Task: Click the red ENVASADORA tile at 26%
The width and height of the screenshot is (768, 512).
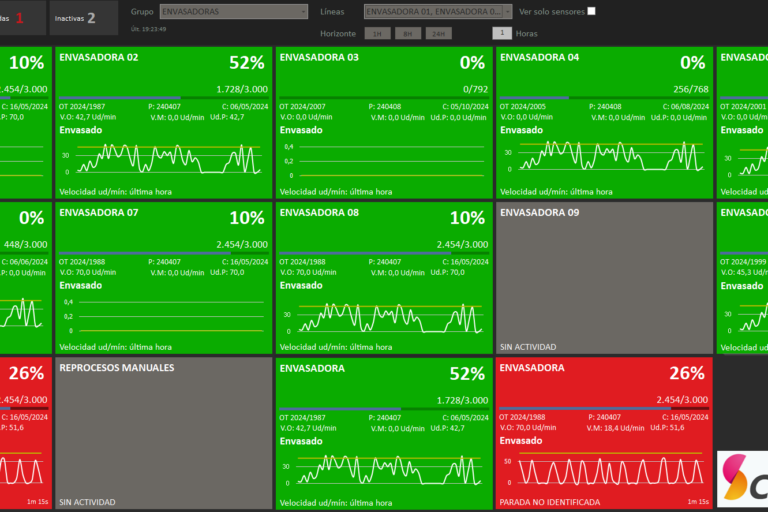Action: [605, 420]
